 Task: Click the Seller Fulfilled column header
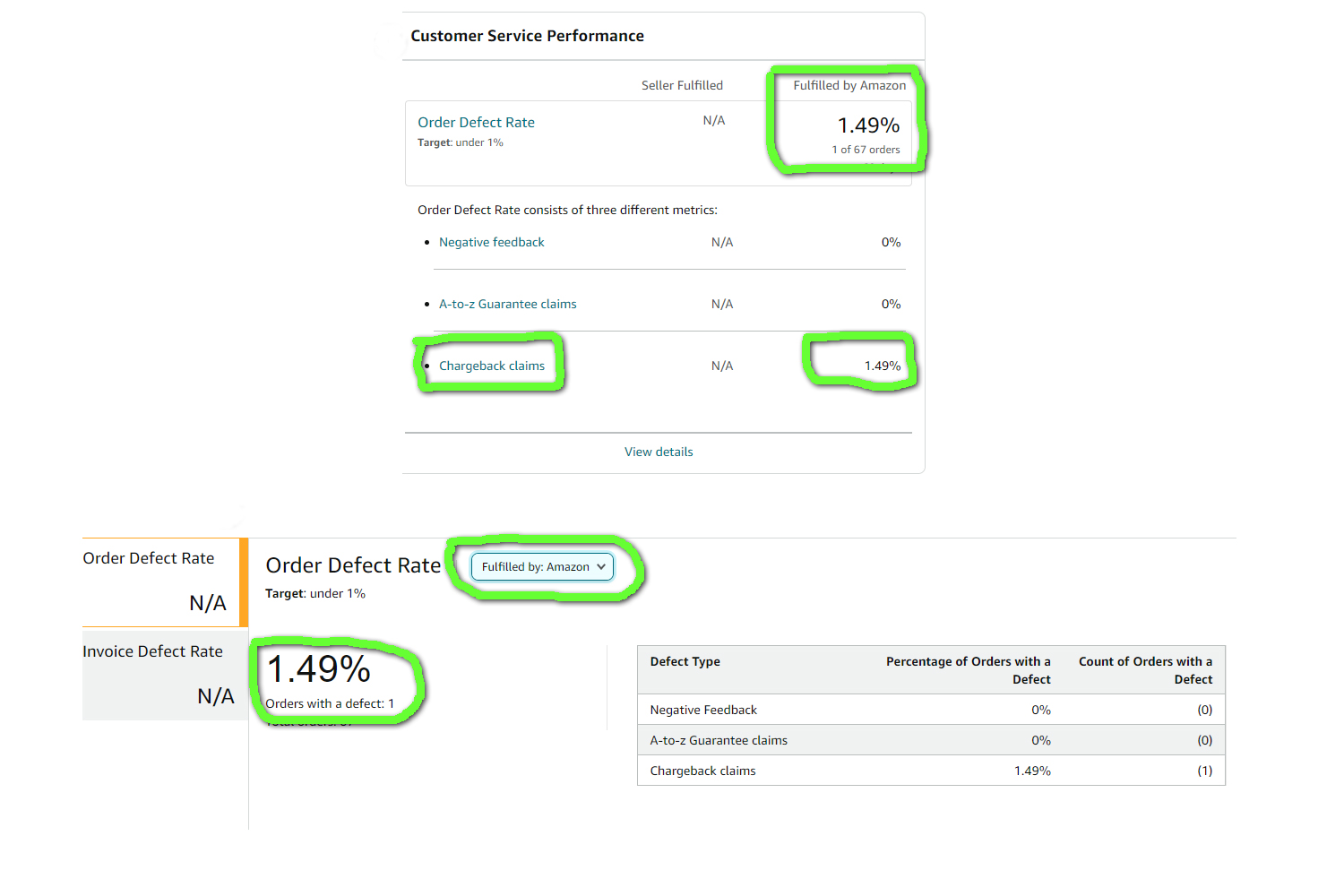point(682,86)
